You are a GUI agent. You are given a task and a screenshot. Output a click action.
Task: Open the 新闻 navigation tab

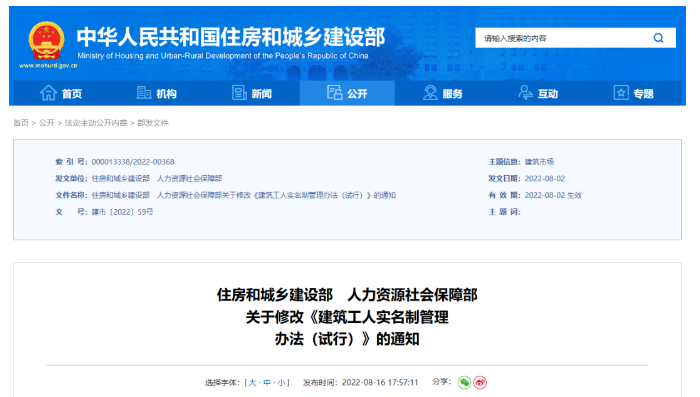click(x=252, y=93)
